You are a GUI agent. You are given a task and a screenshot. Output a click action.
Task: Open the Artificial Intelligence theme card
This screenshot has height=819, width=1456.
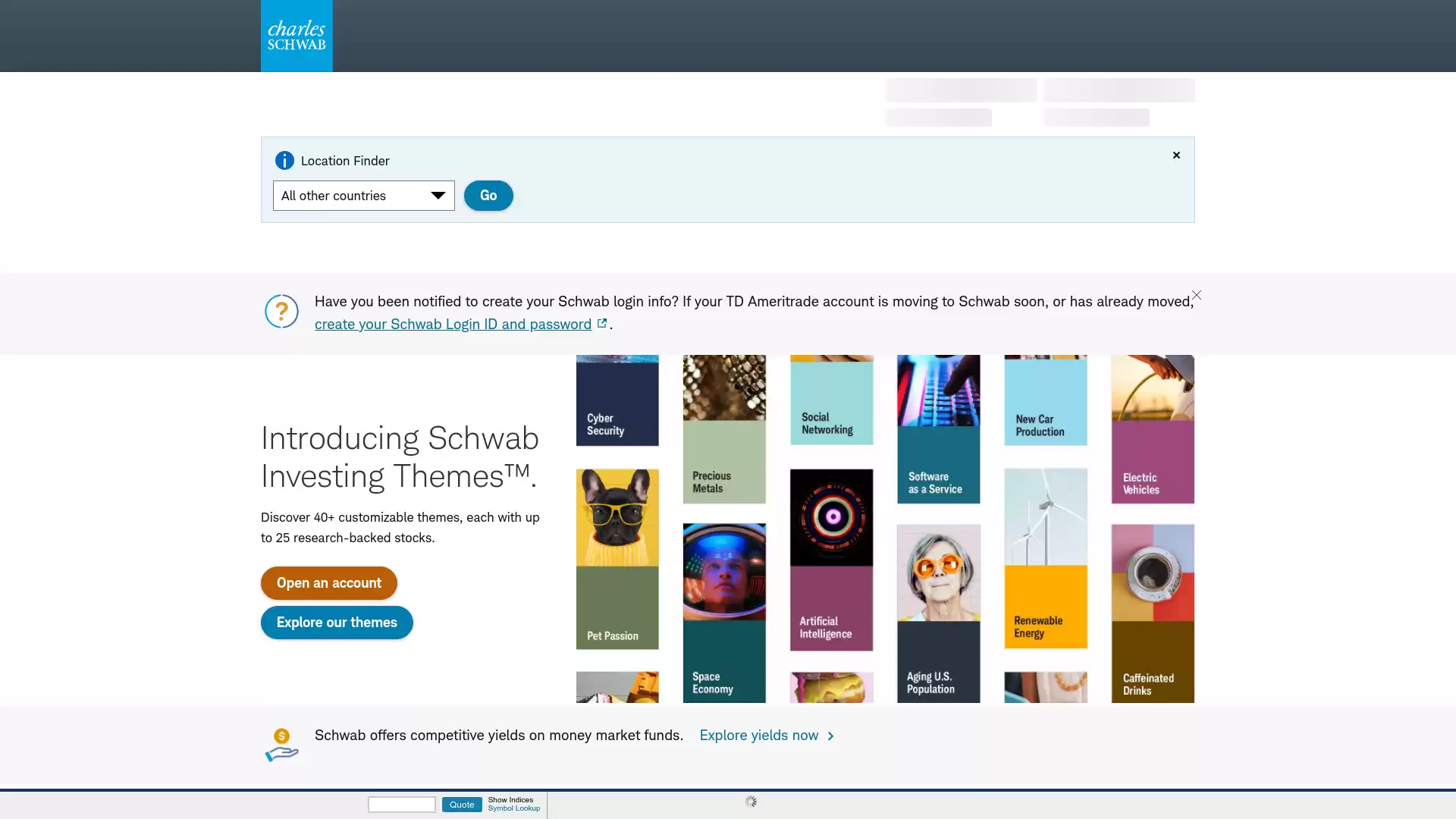pos(831,560)
